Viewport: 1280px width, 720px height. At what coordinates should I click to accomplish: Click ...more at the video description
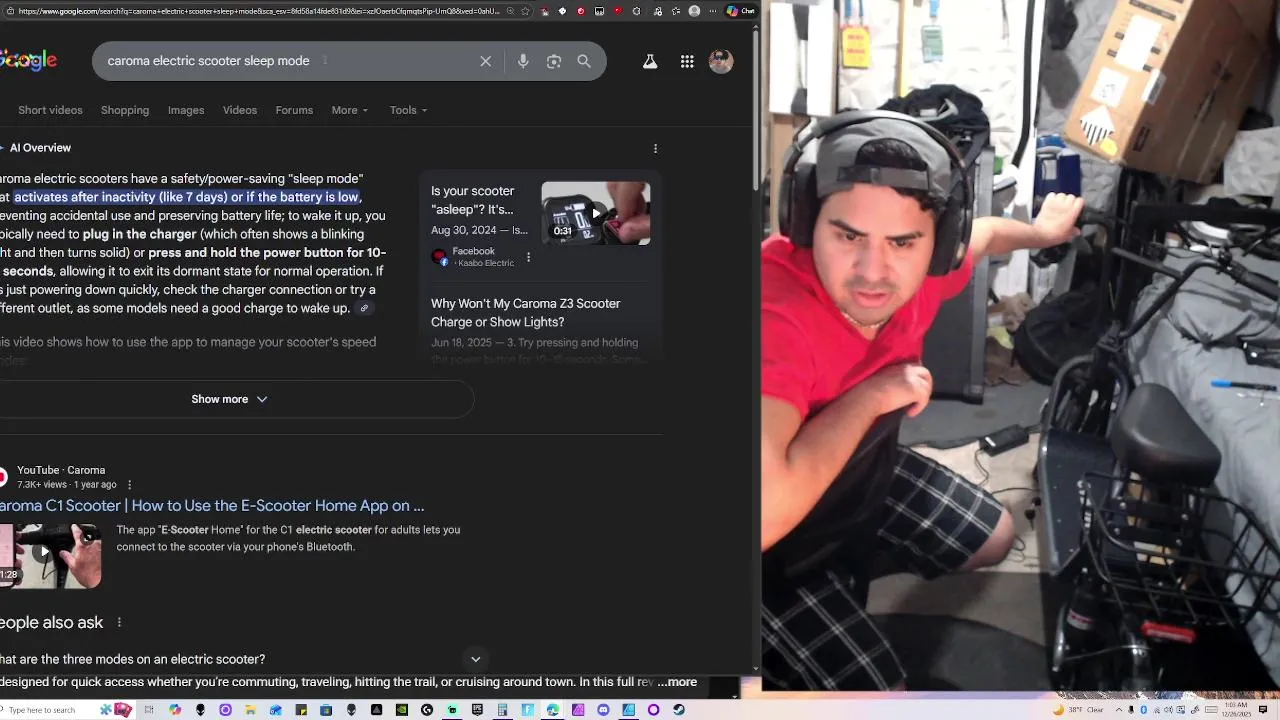[677, 682]
